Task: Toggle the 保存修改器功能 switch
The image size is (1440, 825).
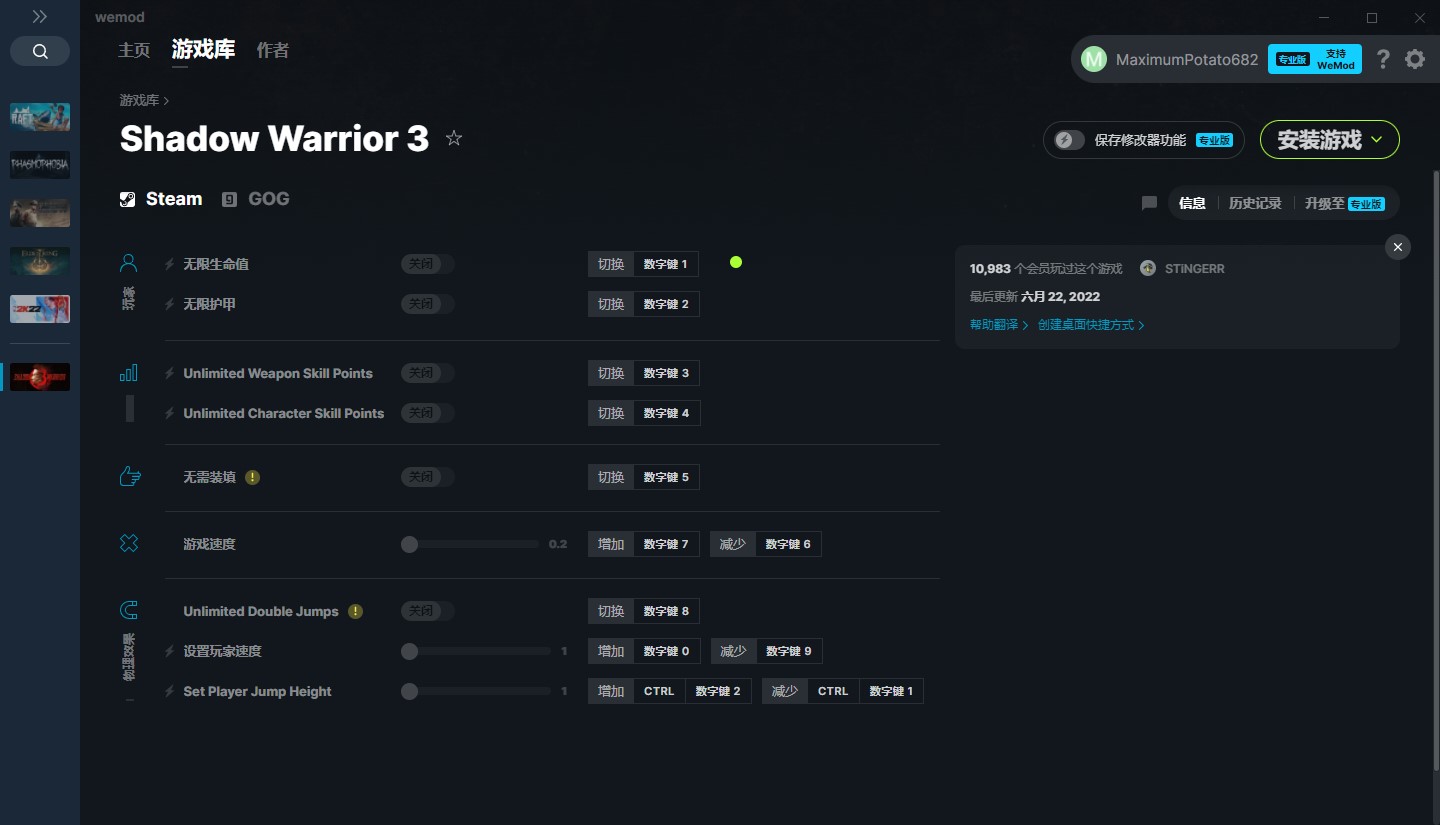Action: 1069,140
